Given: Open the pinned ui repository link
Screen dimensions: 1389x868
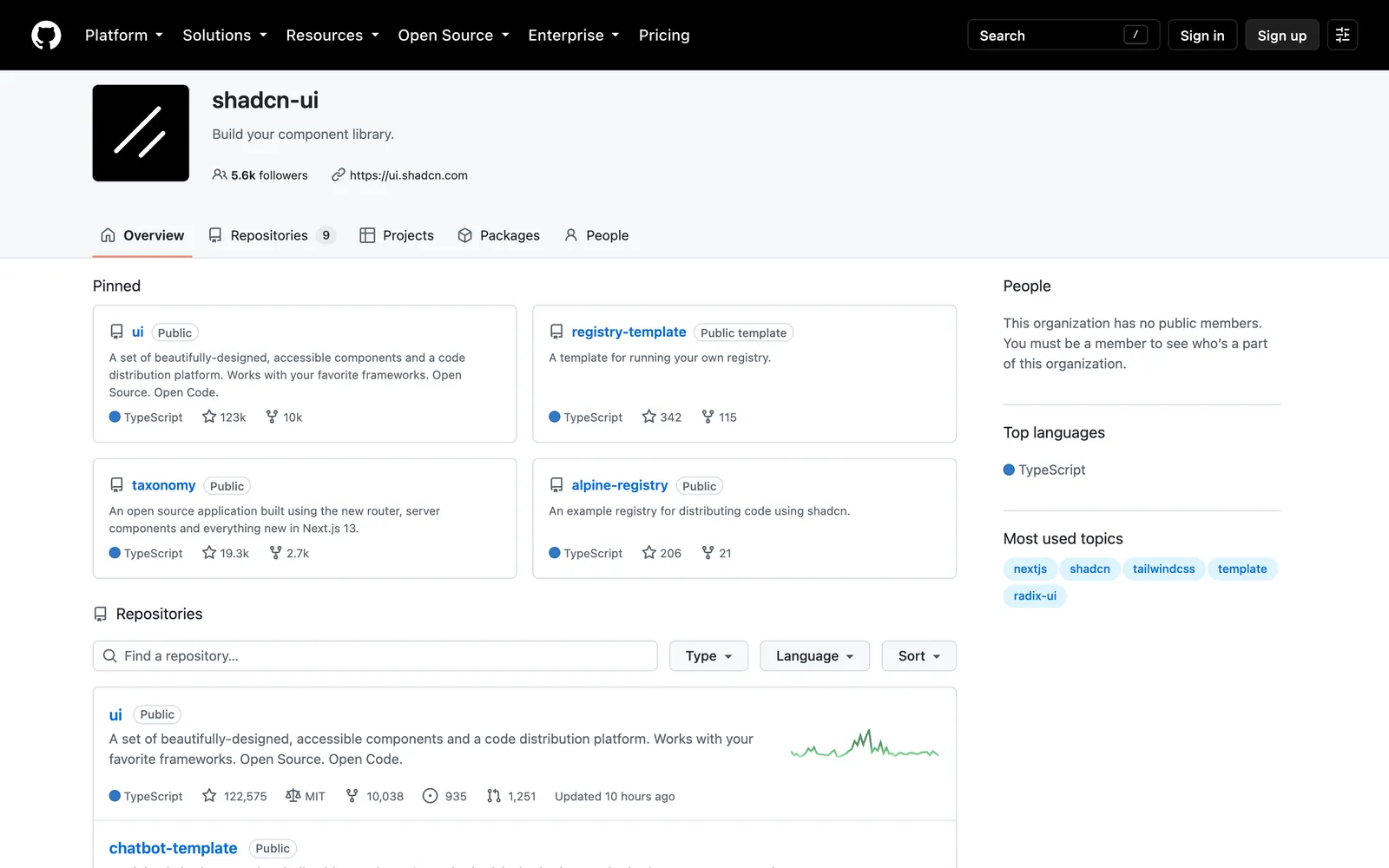Looking at the screenshot, I should pos(137,332).
